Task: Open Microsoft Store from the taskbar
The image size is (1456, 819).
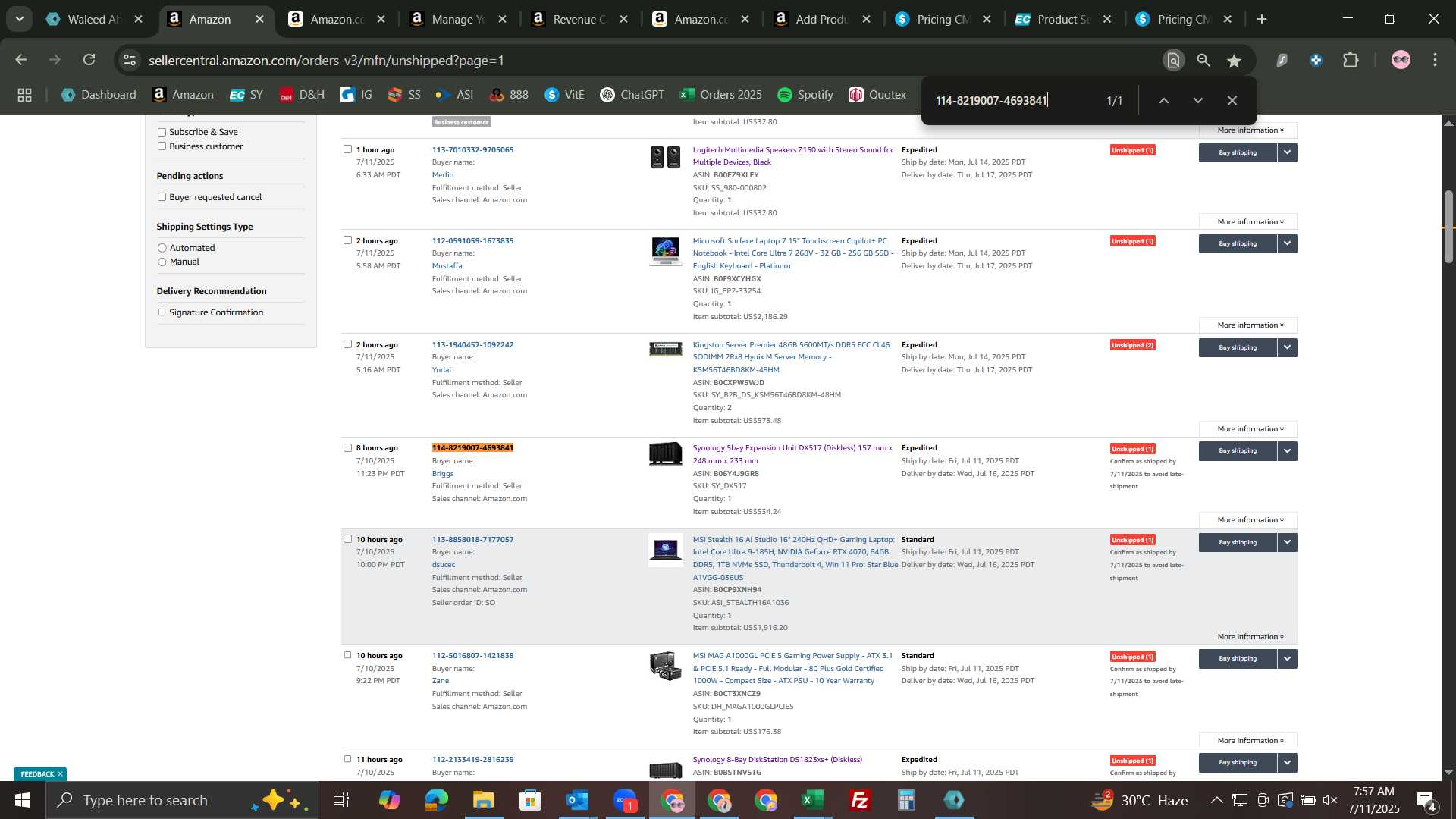Action: pyautogui.click(x=530, y=800)
